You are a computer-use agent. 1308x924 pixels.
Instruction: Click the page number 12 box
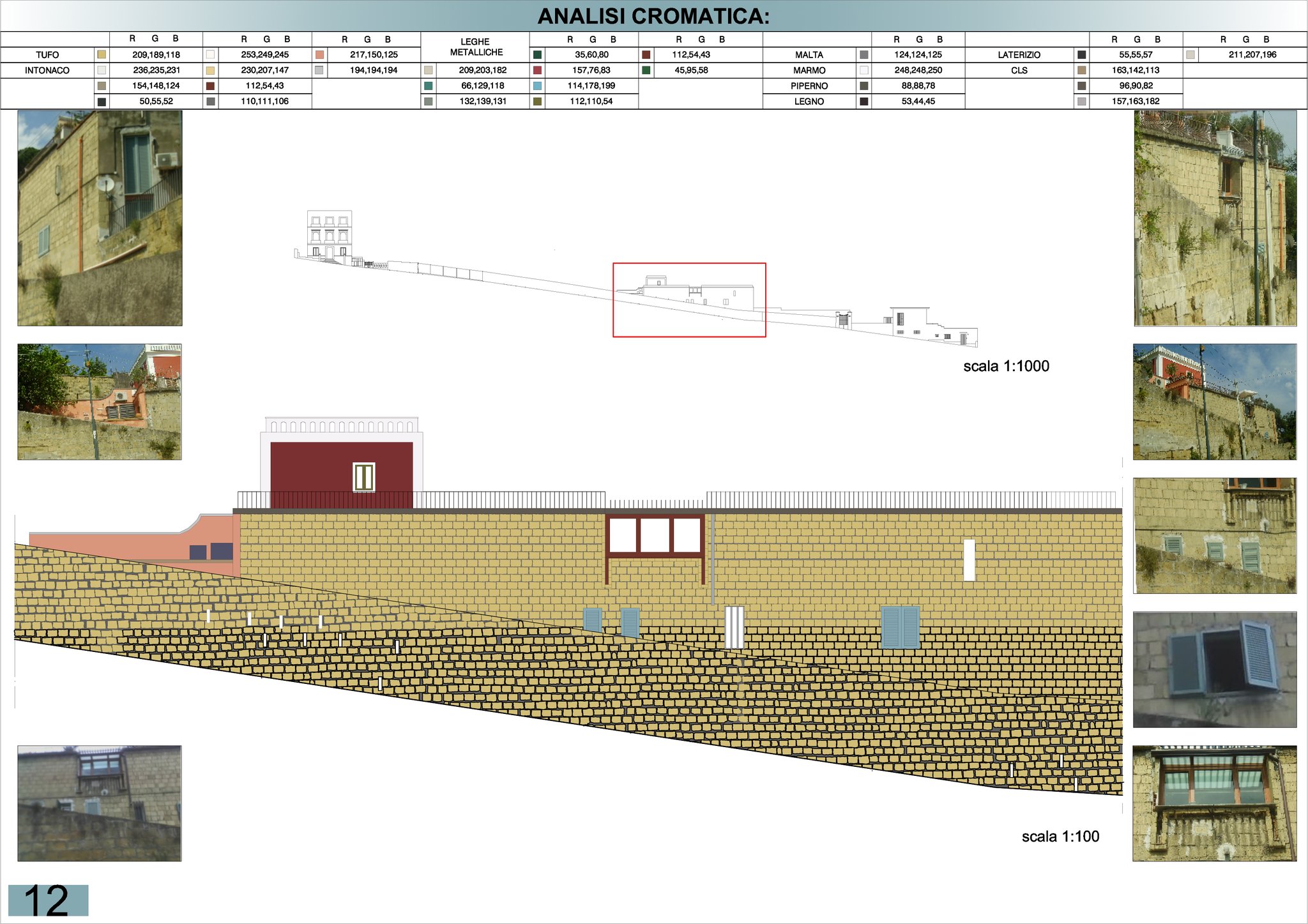(48, 900)
